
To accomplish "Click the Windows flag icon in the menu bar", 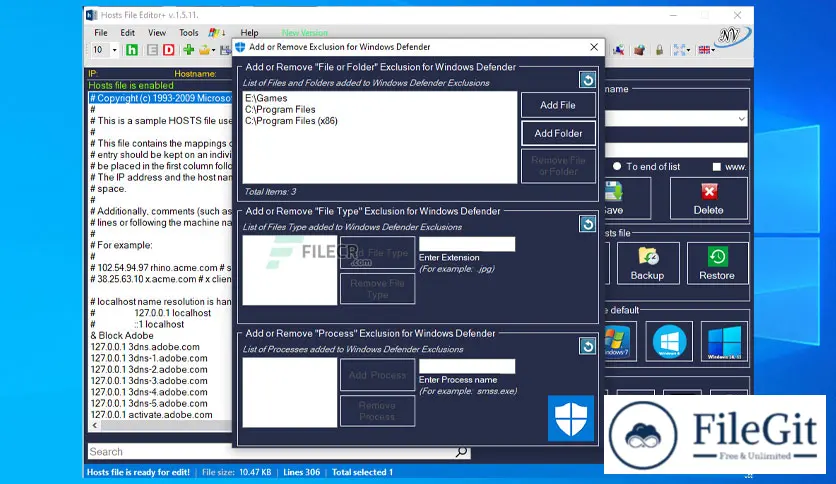I will pyautogui.click(x=214, y=33).
